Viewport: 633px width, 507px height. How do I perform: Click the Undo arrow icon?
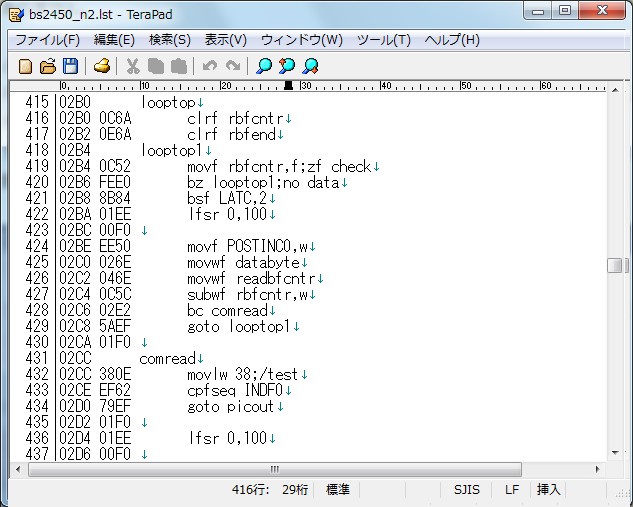pos(210,66)
